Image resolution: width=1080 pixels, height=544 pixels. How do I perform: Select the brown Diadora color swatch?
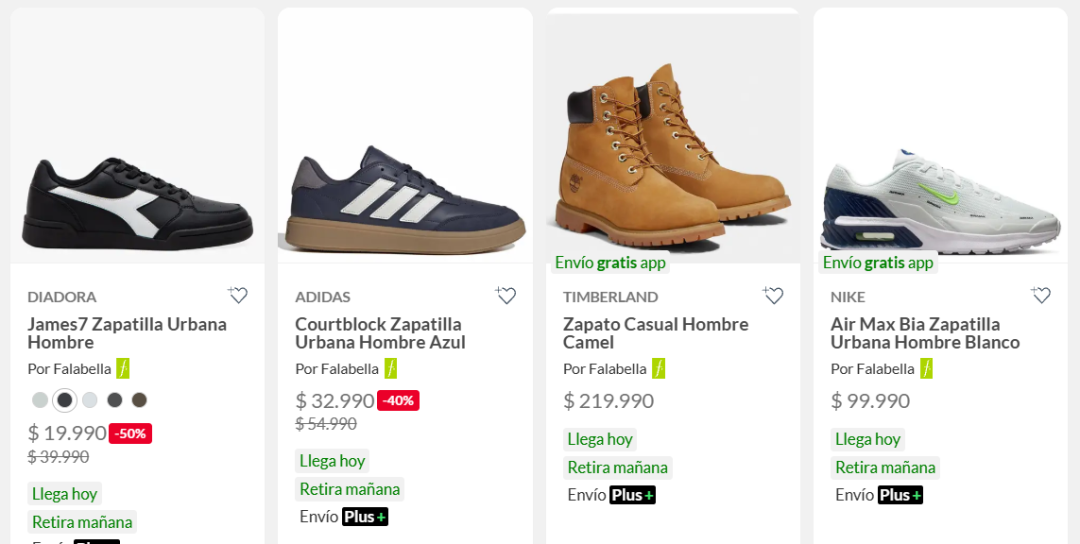[139, 399]
